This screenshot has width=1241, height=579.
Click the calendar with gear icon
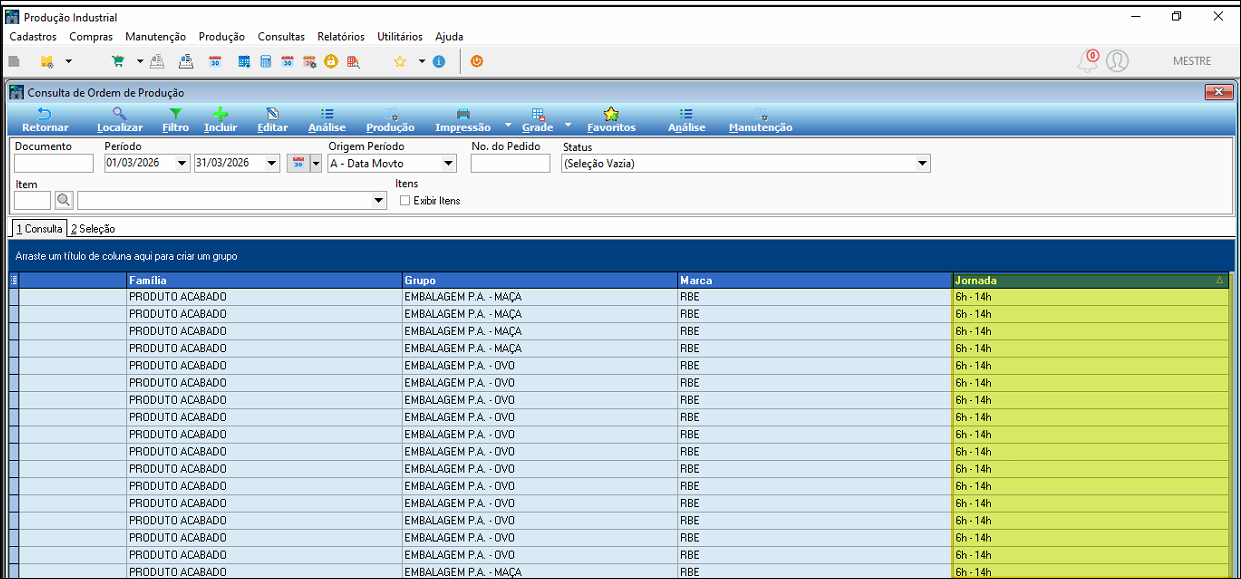pyautogui.click(x=309, y=61)
